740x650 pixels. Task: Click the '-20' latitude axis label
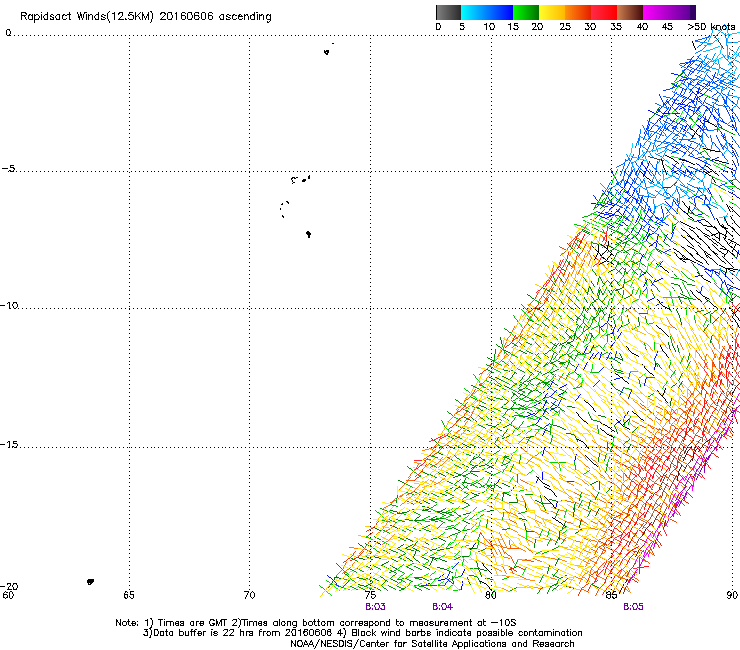tap(9, 586)
